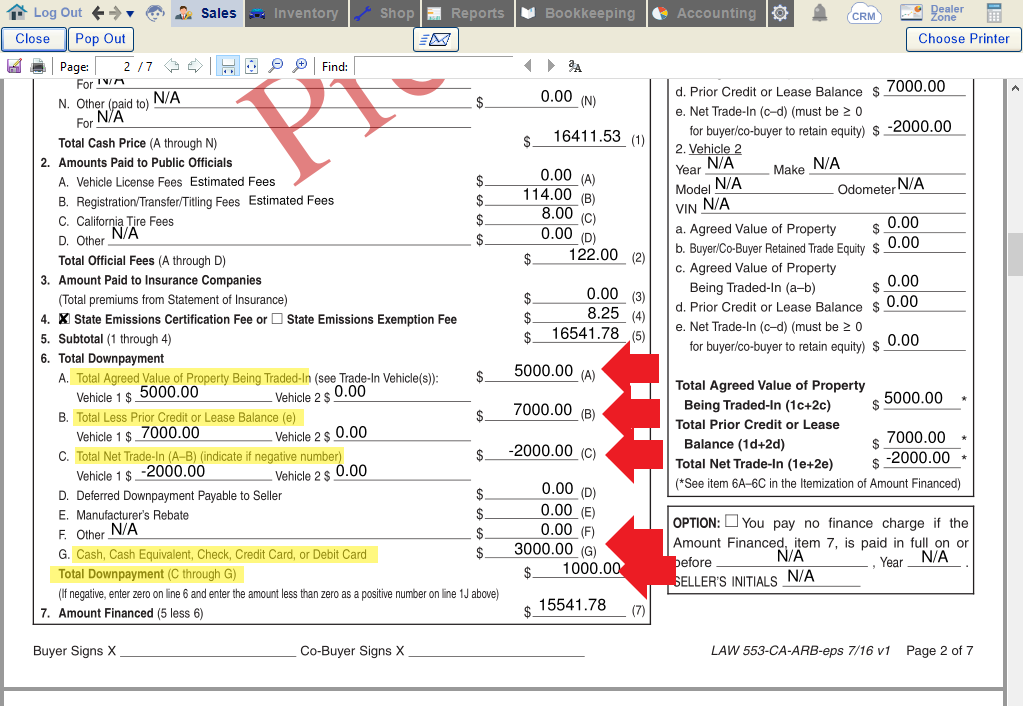The height and width of the screenshot is (706, 1023).
Task: Open settings via the gear icon
Action: pos(780,13)
